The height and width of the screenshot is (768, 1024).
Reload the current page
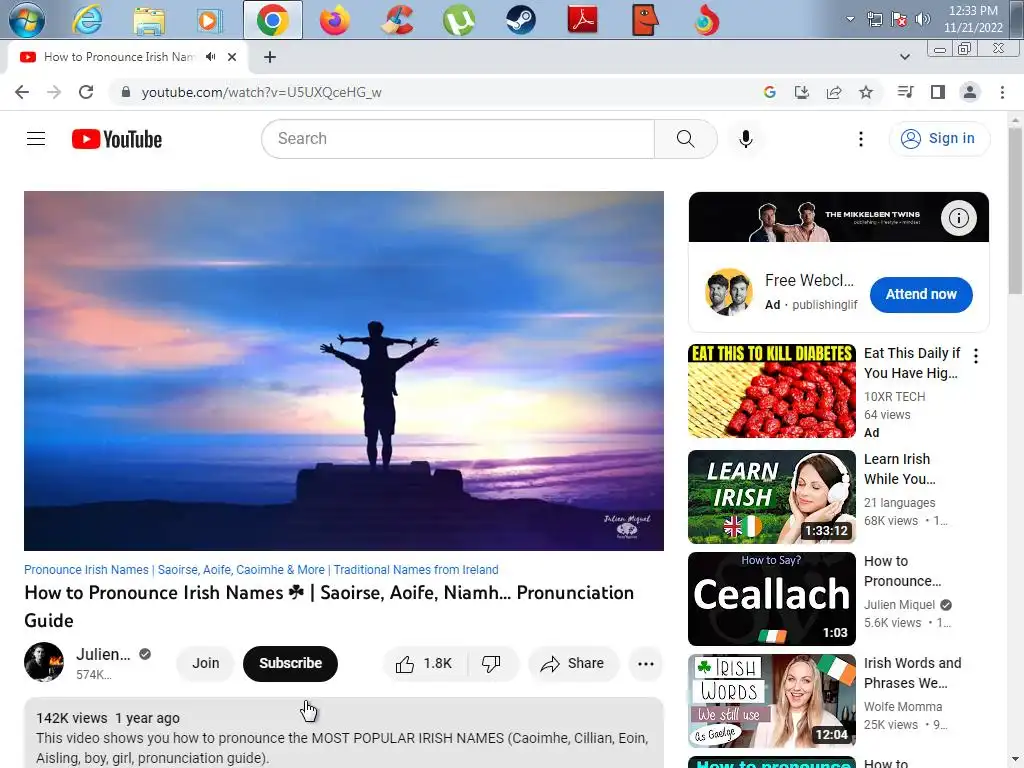[86, 92]
